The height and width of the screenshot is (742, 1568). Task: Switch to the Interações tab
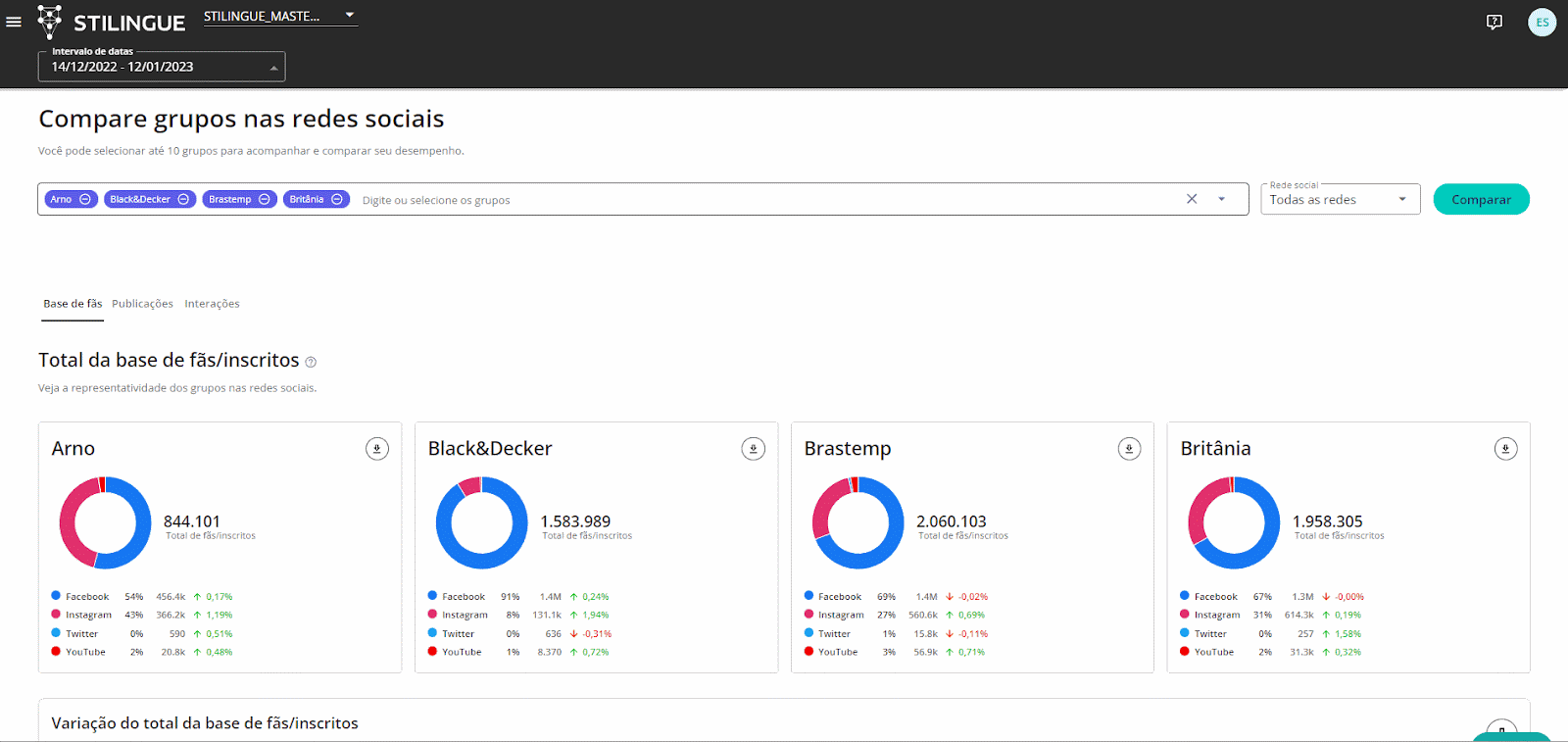point(212,304)
